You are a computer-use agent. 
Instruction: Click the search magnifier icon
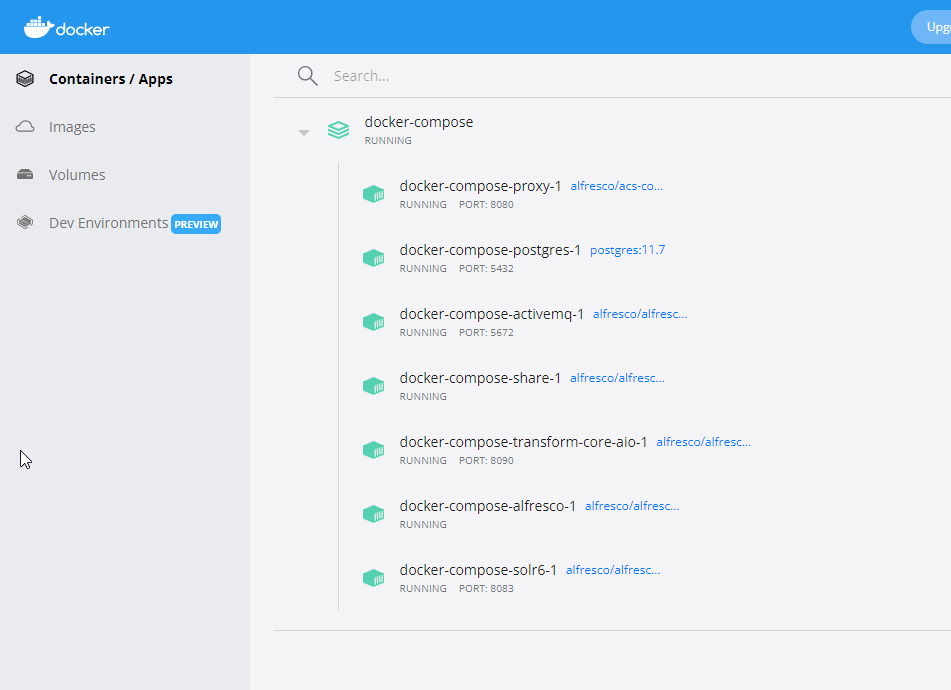[307, 75]
